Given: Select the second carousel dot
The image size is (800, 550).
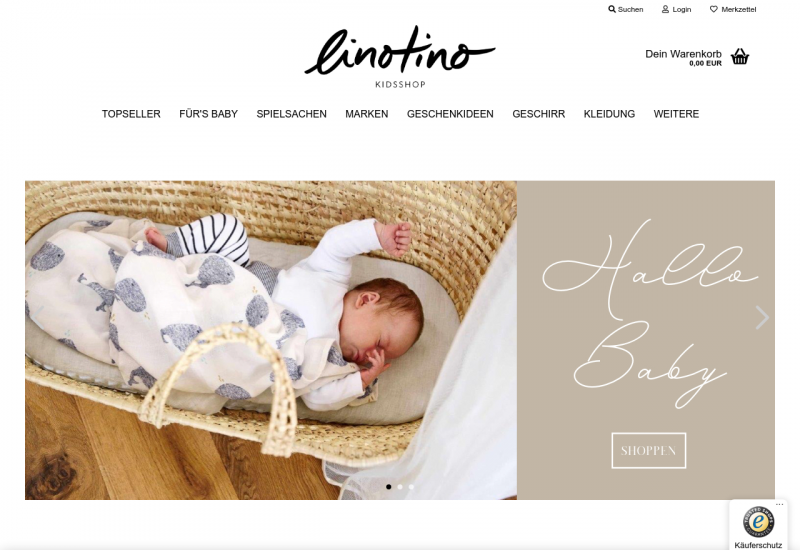Looking at the screenshot, I should [x=400, y=487].
